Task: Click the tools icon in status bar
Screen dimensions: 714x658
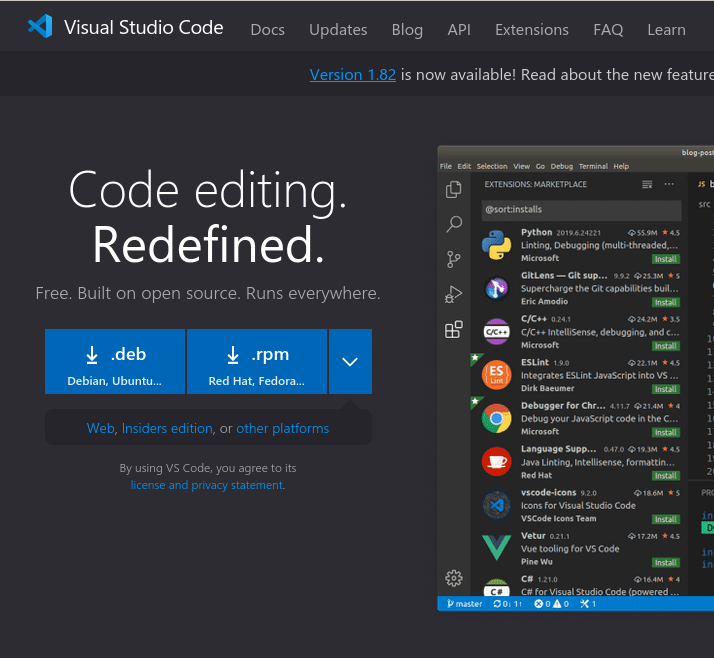Action: pos(584,604)
